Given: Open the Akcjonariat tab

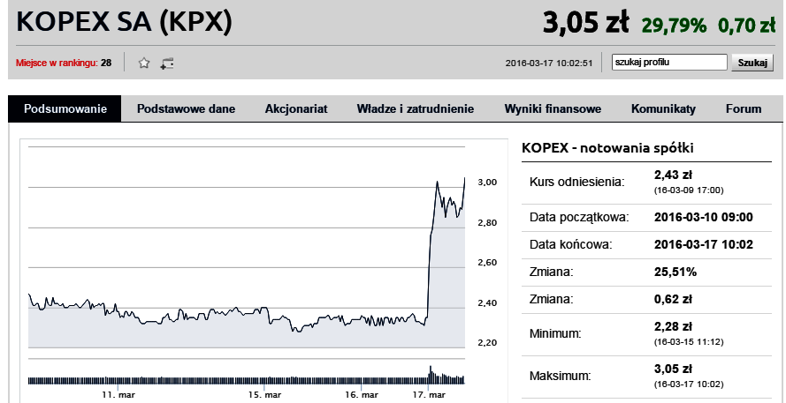Looking at the screenshot, I should 296,109.
